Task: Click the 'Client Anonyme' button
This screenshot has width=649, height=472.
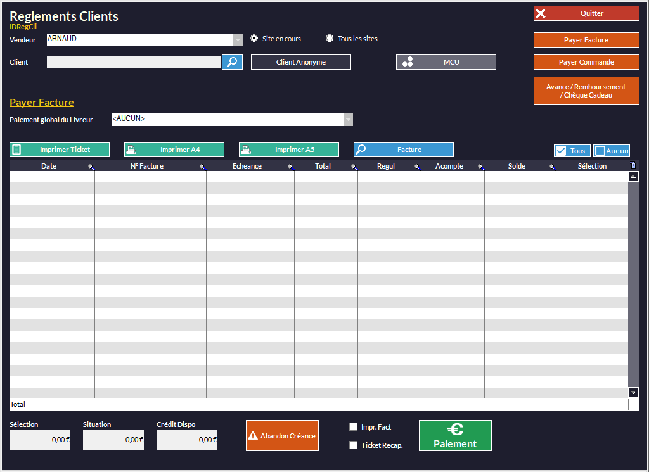Action: pos(300,62)
